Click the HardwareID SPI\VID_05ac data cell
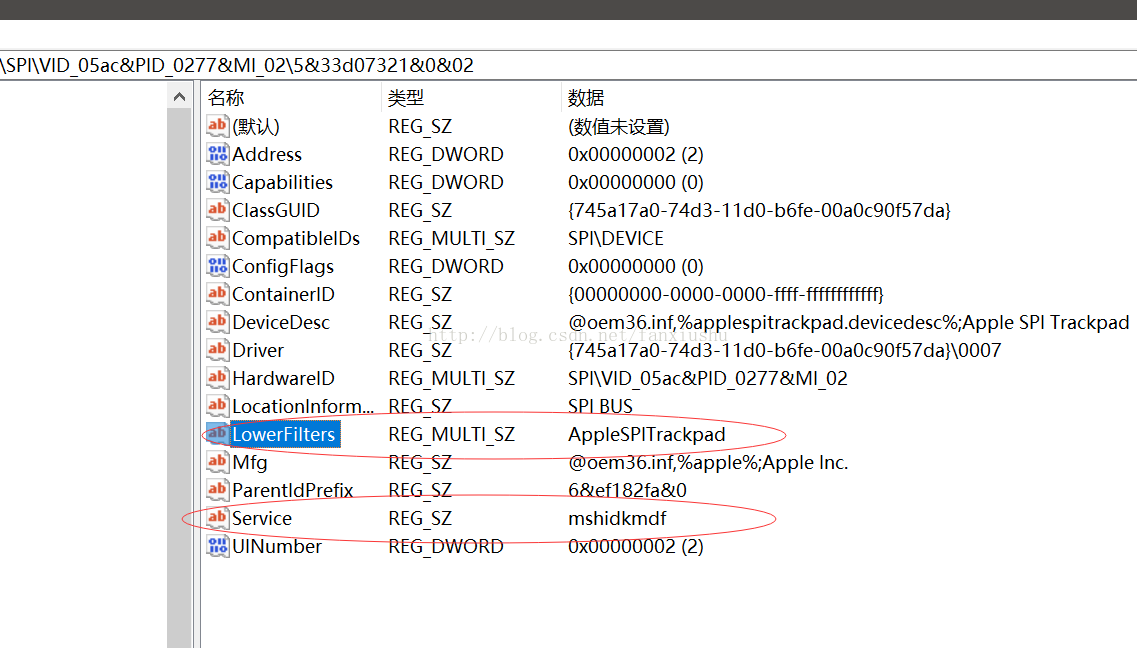The height and width of the screenshot is (648, 1137). pos(707,378)
